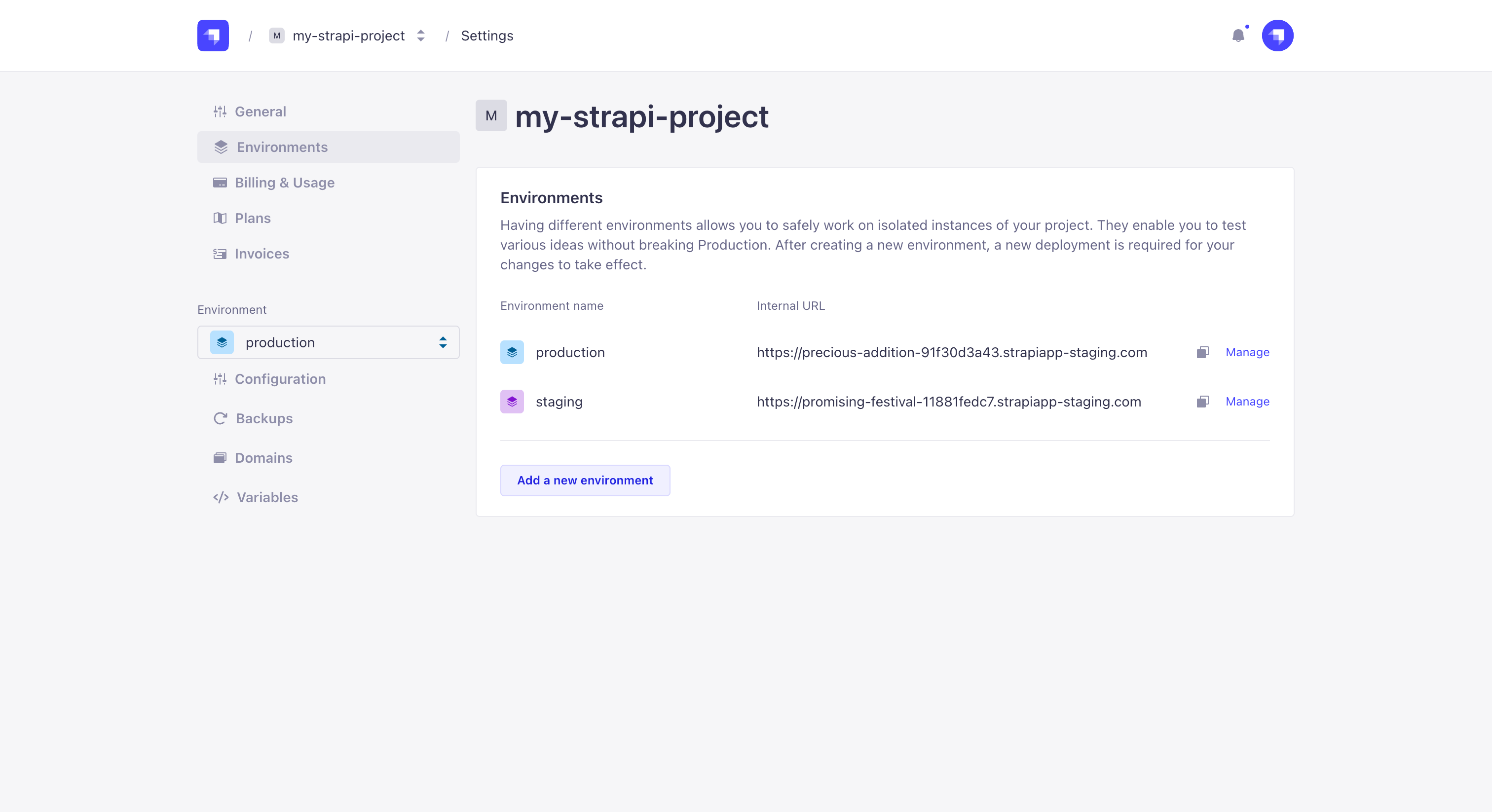Open Billing & Usage via card icon
1492x812 pixels.
point(220,183)
